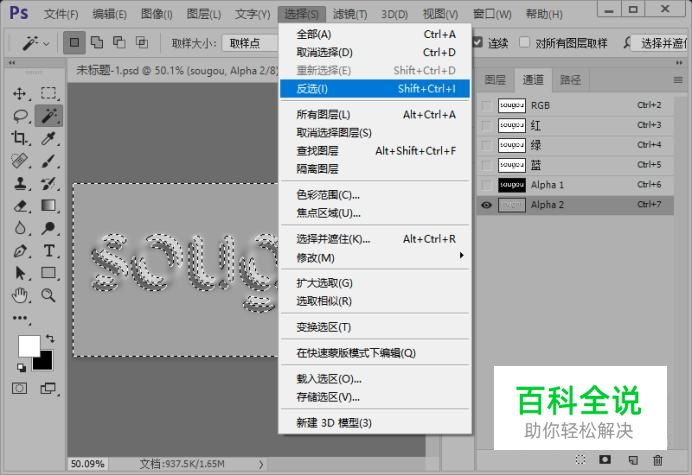This screenshot has width=692, height=475.
Task: Switch to the 路径 tab
Action: tap(570, 80)
